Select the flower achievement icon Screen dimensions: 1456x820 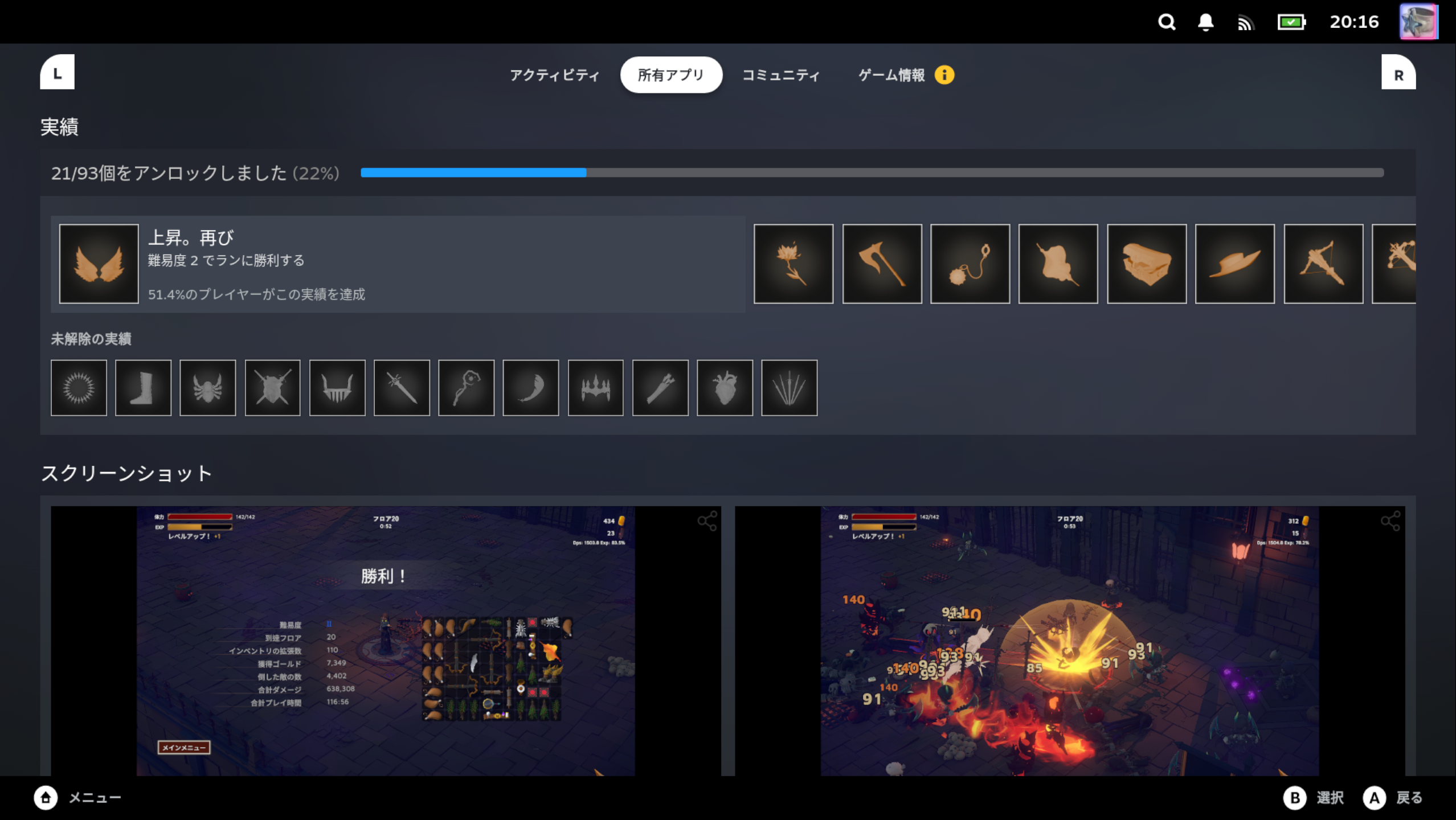793,264
